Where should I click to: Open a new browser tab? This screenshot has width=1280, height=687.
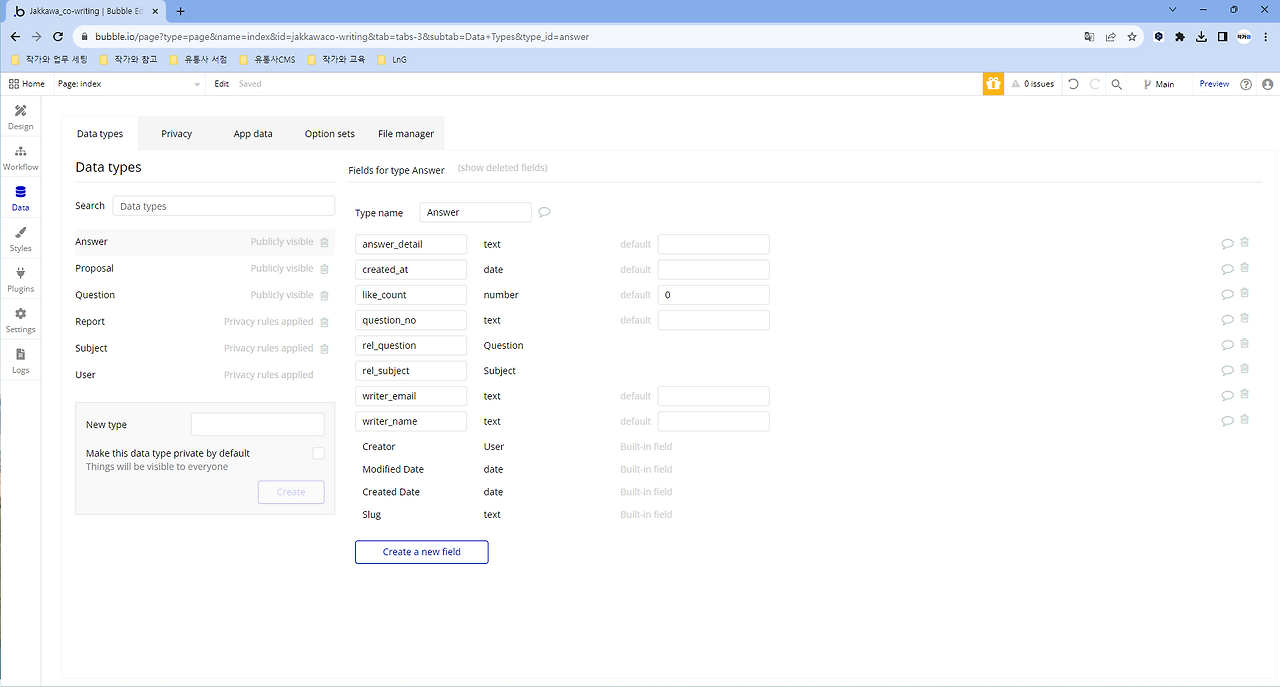pos(180,11)
